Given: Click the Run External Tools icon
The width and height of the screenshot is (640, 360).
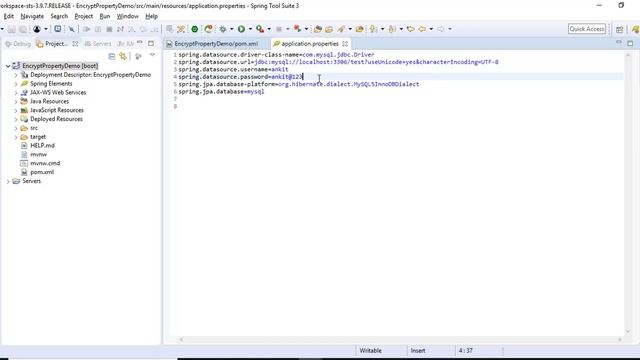Looking at the screenshot, I should (x=260, y=29).
